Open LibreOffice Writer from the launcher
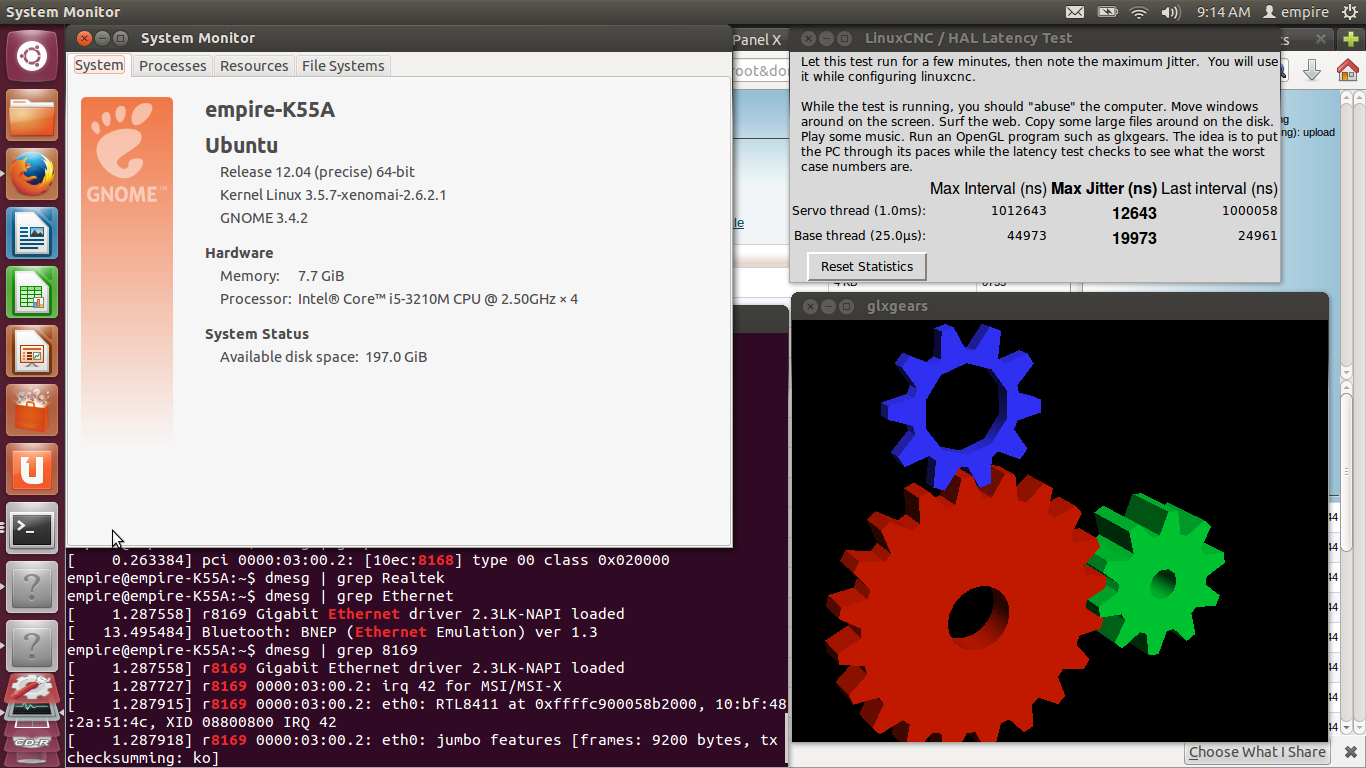1366x768 pixels. click(32, 233)
